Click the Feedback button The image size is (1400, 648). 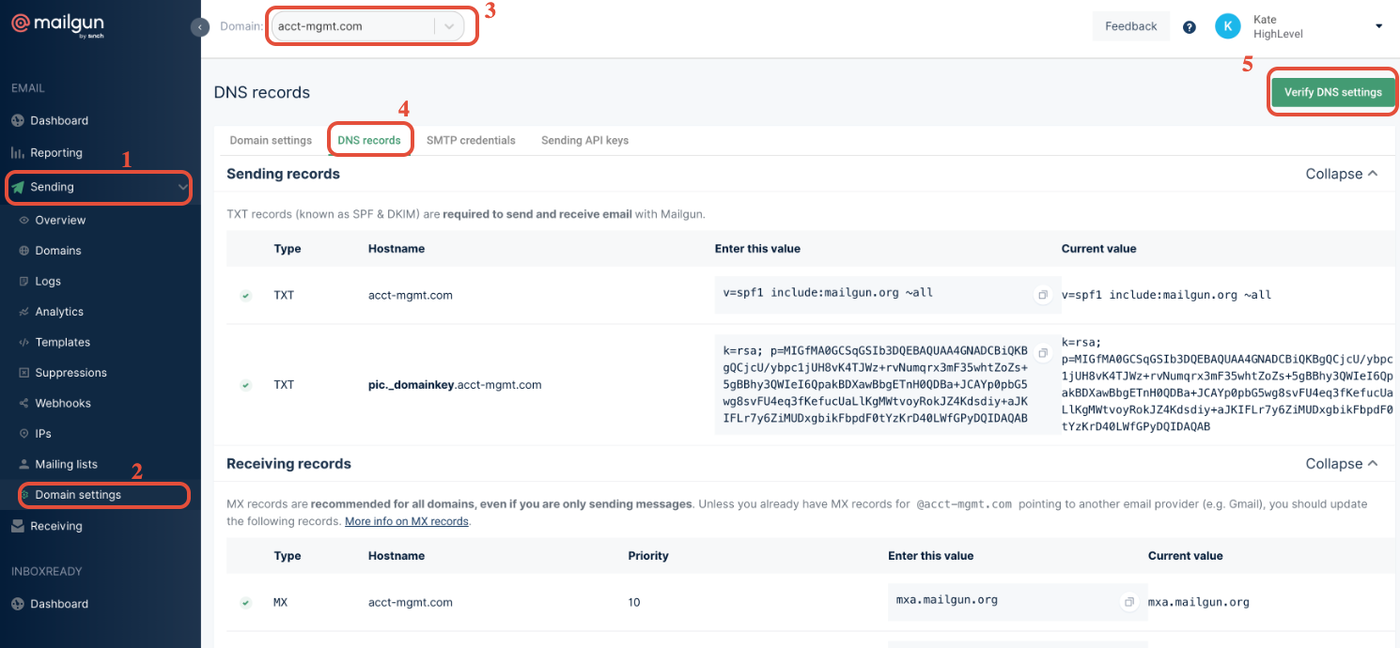1131,27
